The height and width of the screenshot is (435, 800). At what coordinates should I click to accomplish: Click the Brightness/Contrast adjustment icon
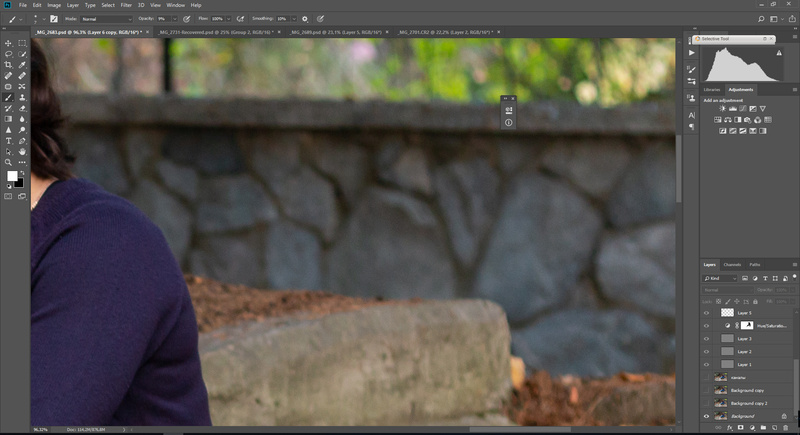[722, 108]
